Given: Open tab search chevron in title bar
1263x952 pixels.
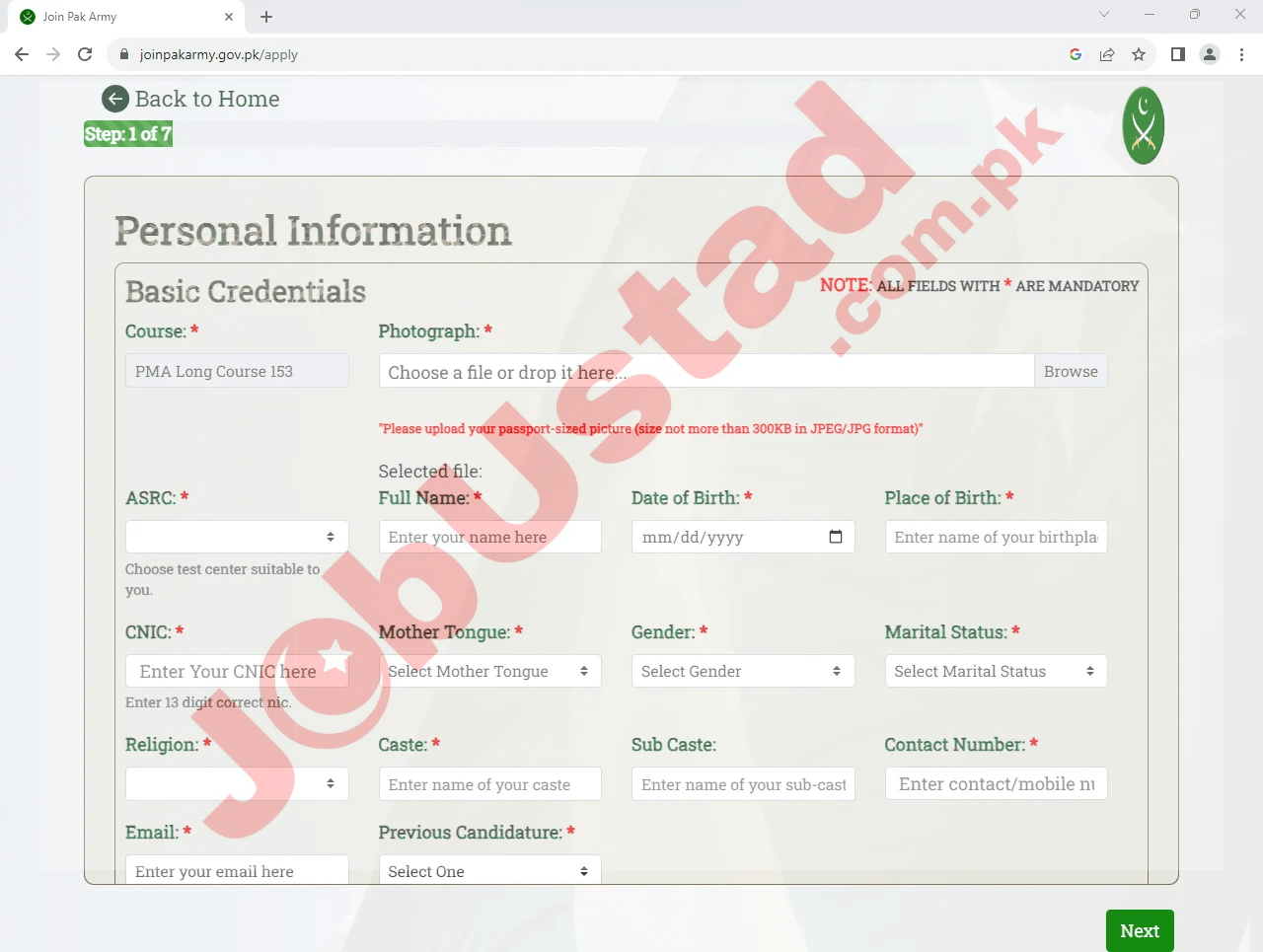Looking at the screenshot, I should pyautogui.click(x=1104, y=14).
